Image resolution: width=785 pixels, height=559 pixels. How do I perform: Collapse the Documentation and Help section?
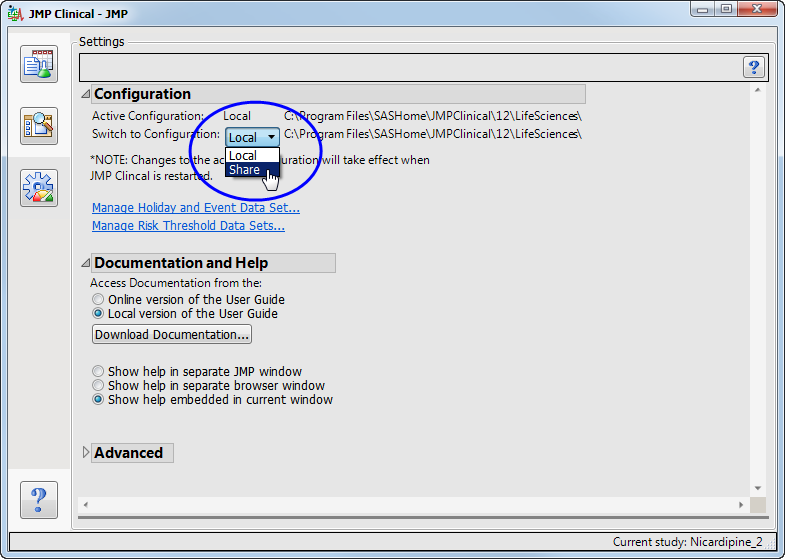[86, 262]
